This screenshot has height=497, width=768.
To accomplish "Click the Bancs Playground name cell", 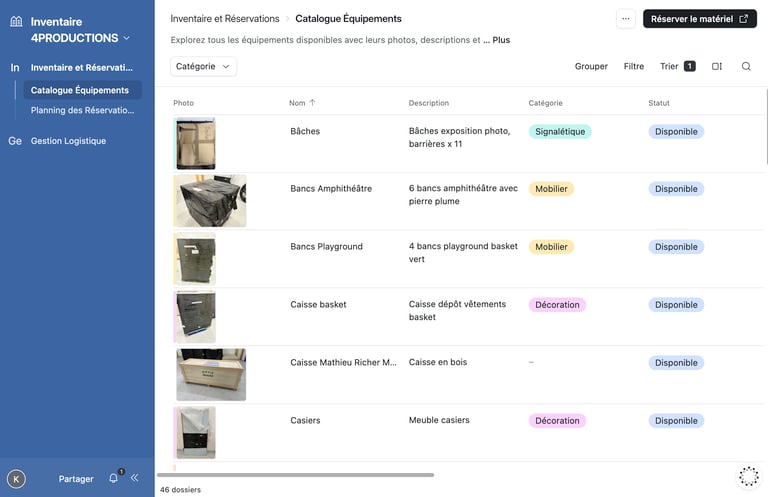I will coord(326,247).
